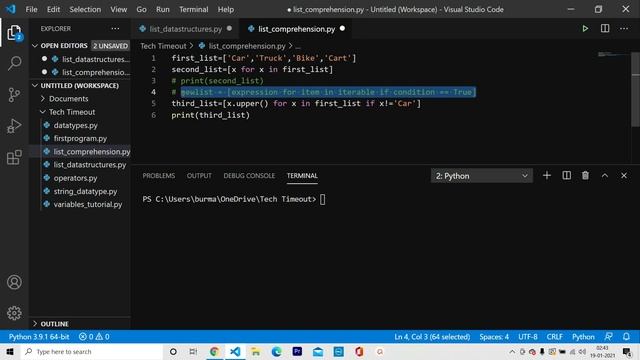The image size is (640, 360).
Task: Open Windows Start menu
Action: click(x=10, y=351)
